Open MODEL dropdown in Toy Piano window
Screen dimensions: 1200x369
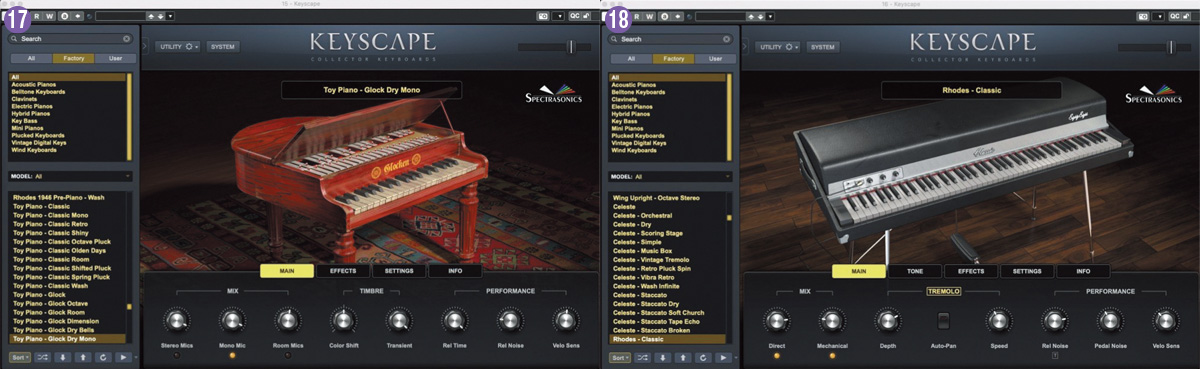70,176
